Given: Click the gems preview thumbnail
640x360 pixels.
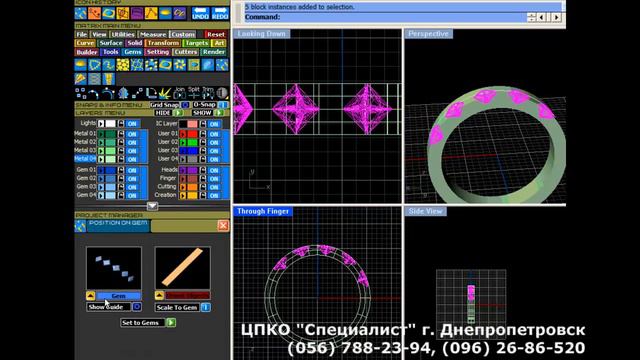Looking at the screenshot, I should 114,268.
